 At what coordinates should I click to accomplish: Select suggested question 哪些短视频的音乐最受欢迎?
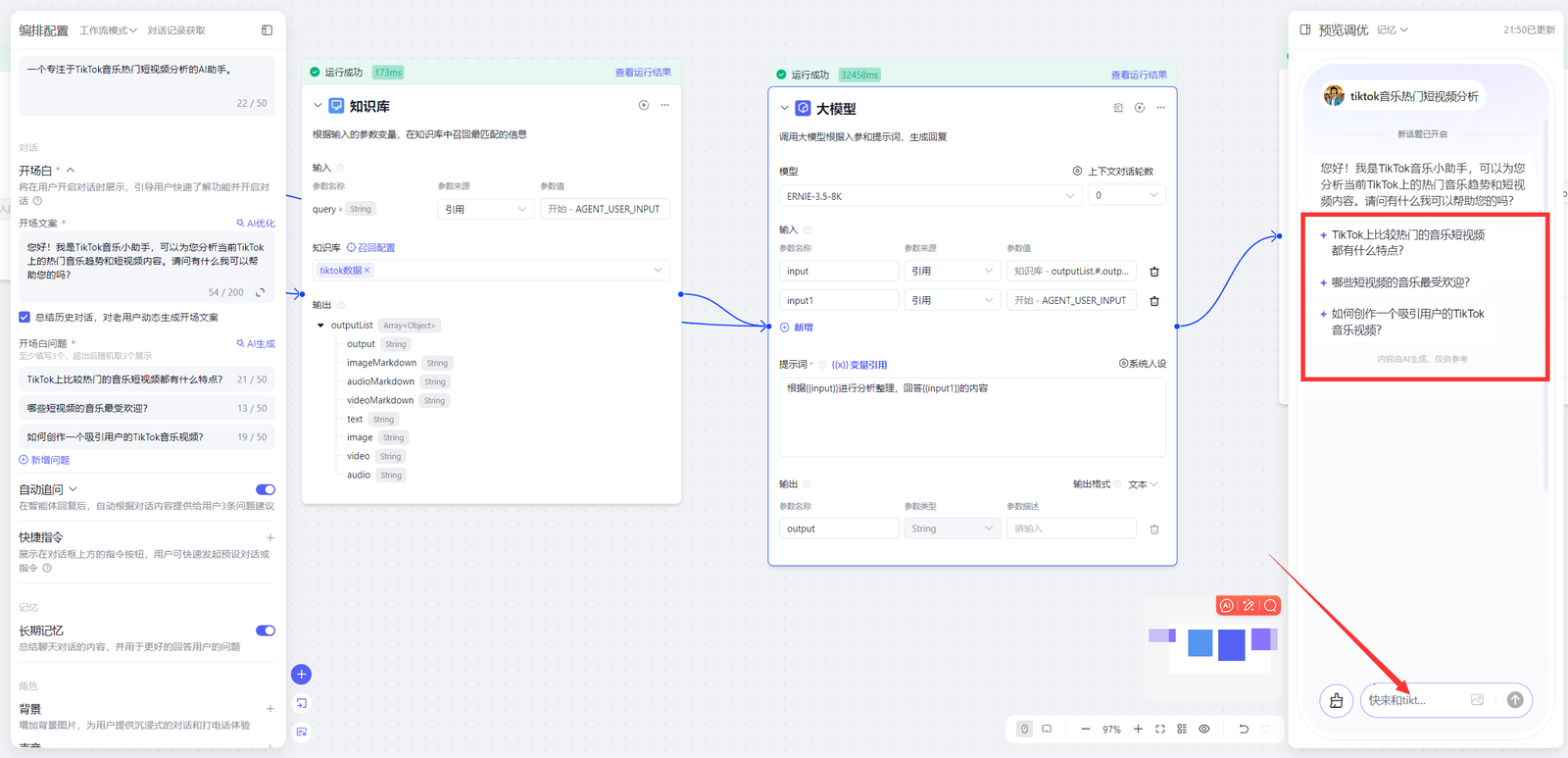1399,282
